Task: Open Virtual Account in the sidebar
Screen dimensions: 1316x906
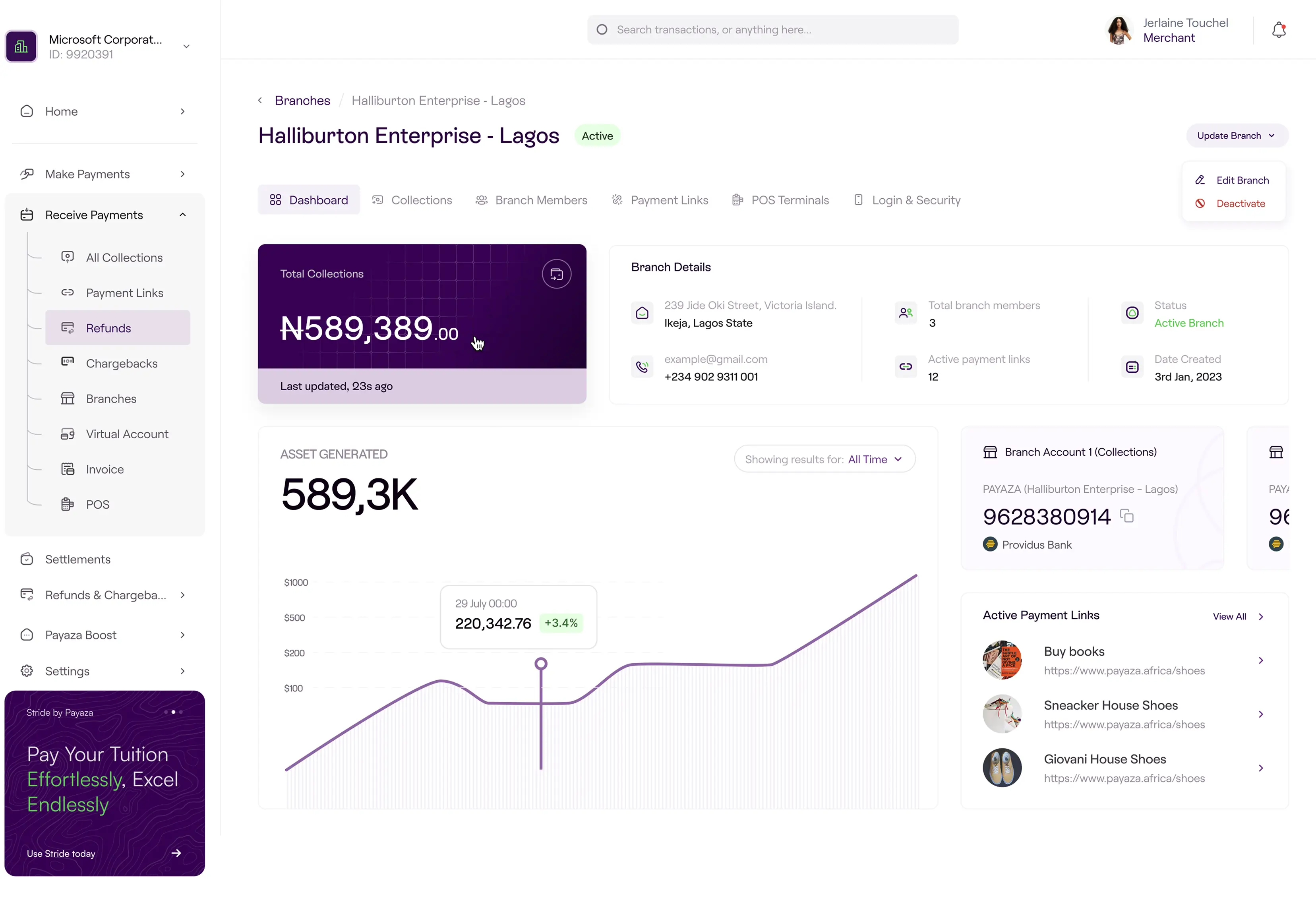Action: (x=118, y=434)
